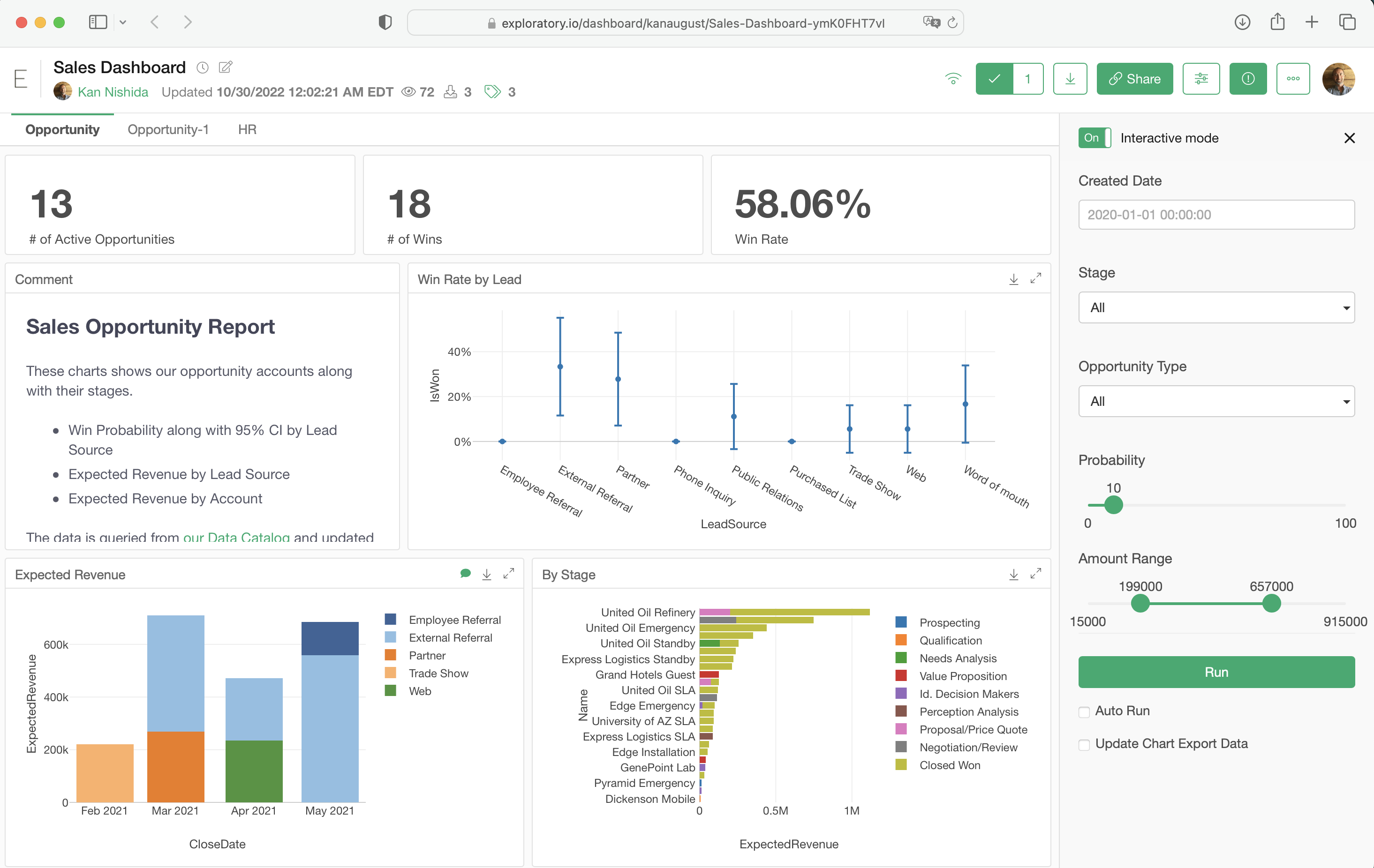Click the Share button
This screenshot has height=868, width=1374.
tap(1134, 79)
